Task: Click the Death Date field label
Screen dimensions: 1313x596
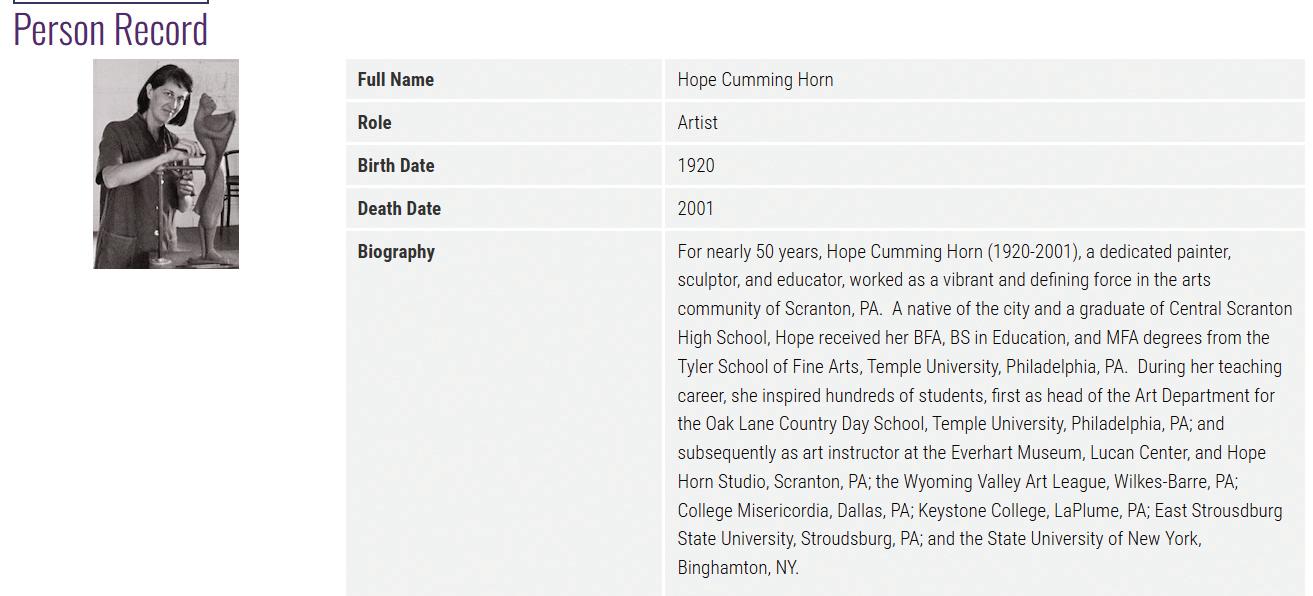Action: click(x=398, y=209)
